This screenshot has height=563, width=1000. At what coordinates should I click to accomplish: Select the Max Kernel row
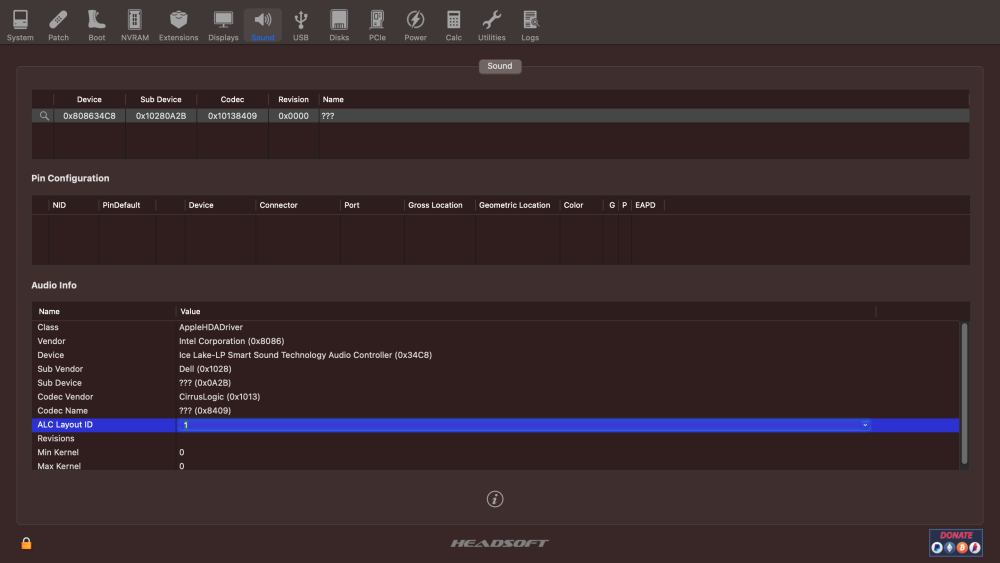pos(496,466)
